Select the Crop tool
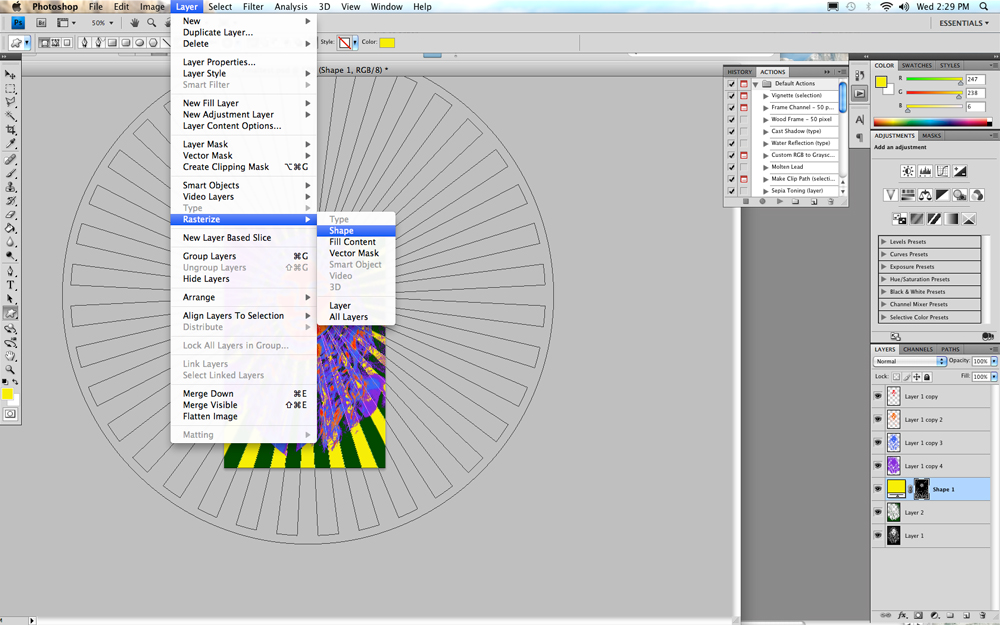 [10, 130]
